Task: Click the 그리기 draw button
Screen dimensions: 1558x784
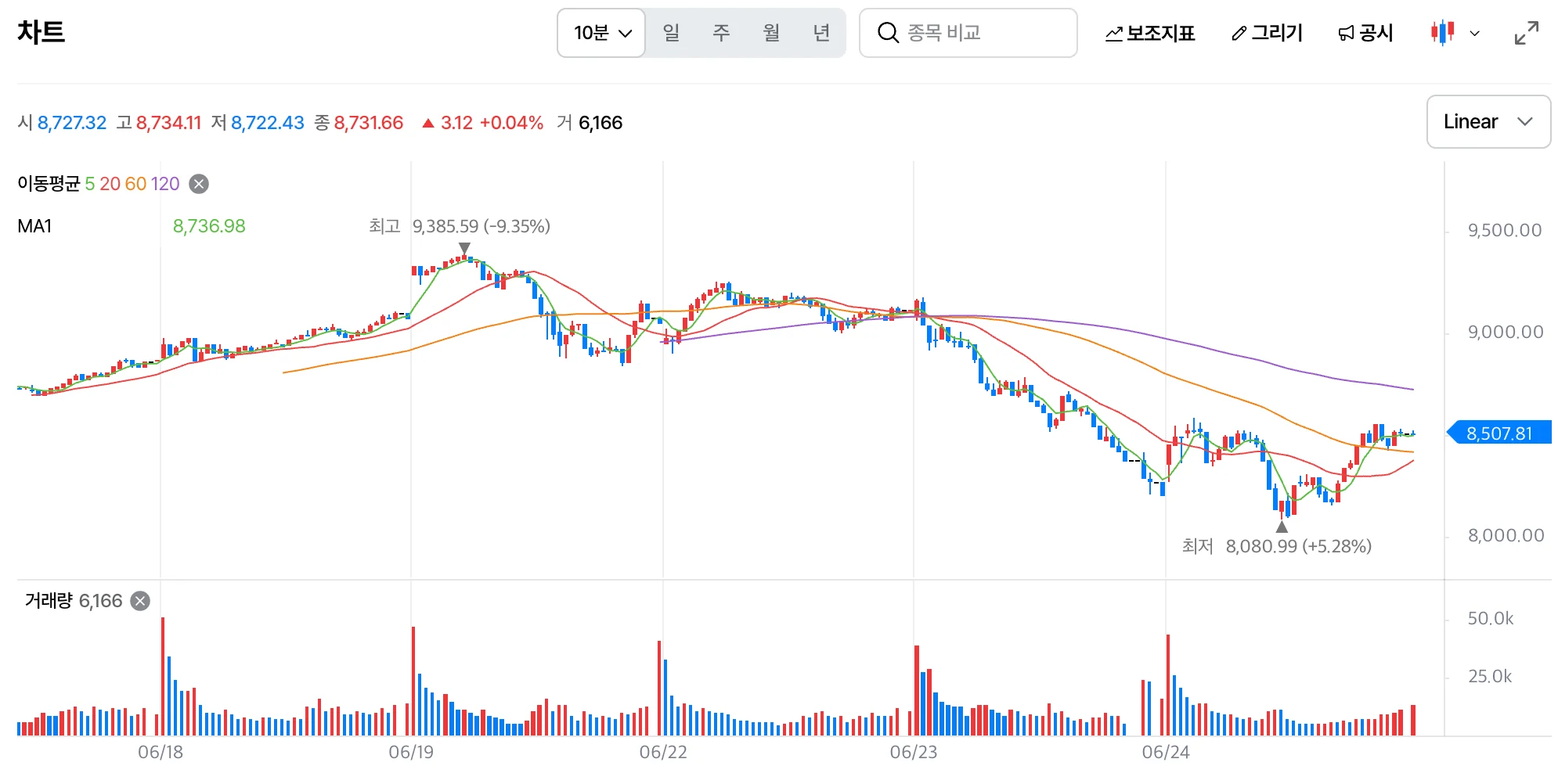Action: (1267, 33)
